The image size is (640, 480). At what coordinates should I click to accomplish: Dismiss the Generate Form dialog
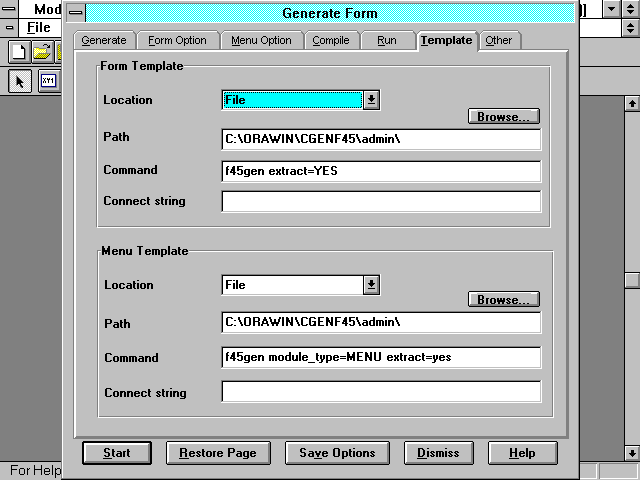(438, 453)
